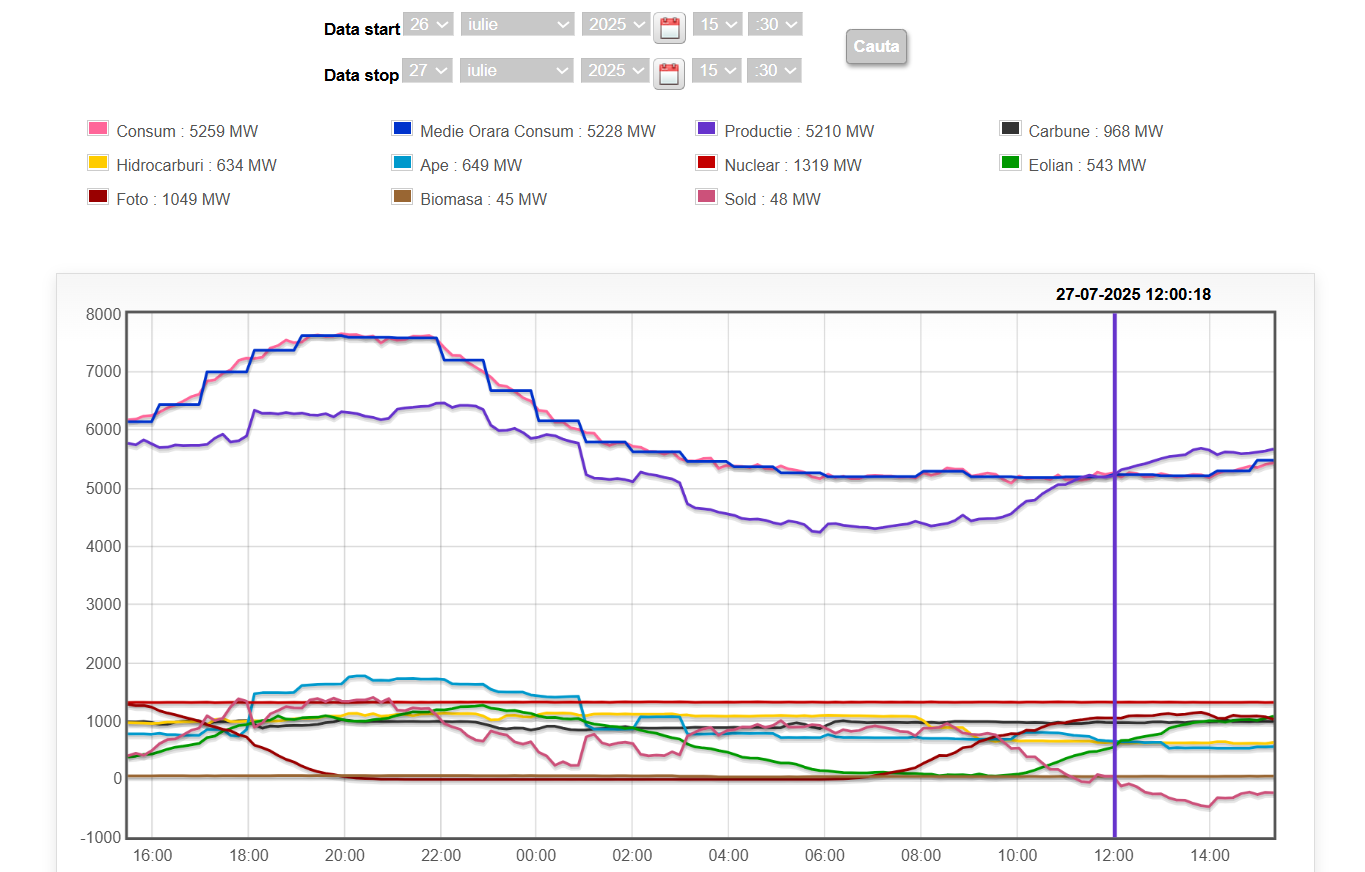This screenshot has width=1365, height=872.
Task: Toggle the red Nuclear legend swatch
Action: (x=706, y=163)
